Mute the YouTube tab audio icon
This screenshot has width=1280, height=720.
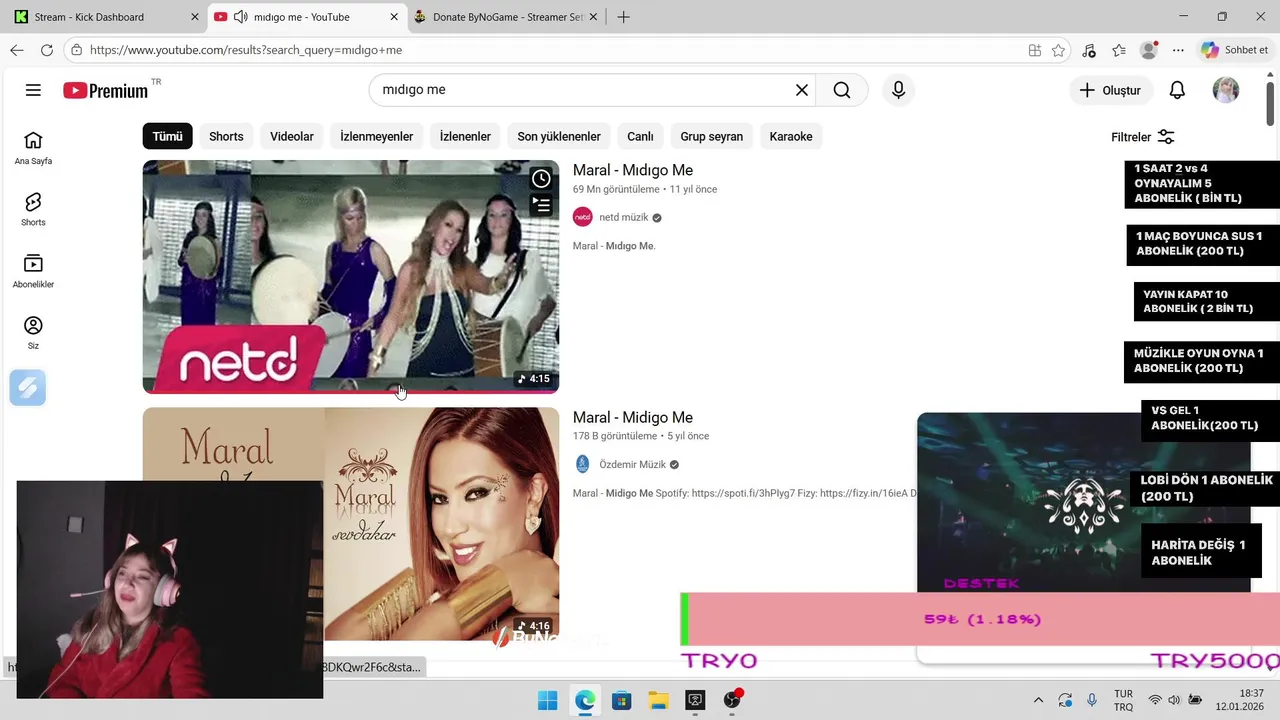pos(240,17)
